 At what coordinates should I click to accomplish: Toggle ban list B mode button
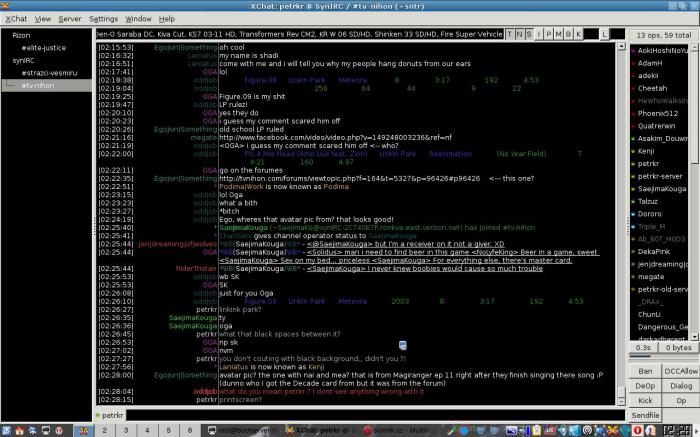[x=568, y=34]
